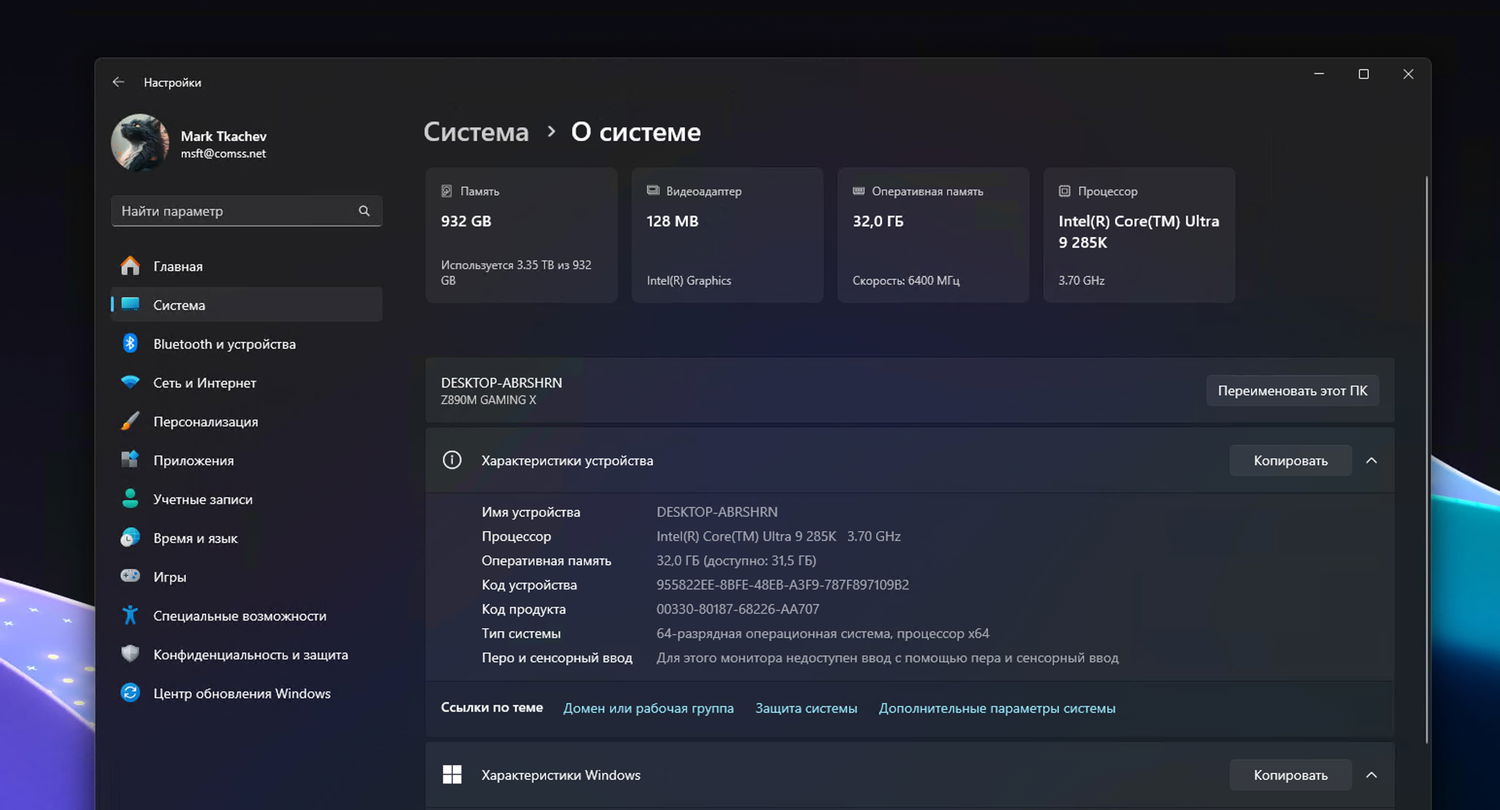Click the Специальные возможности accessibility icon
Viewport: 1500px width, 810px height.
click(130, 616)
